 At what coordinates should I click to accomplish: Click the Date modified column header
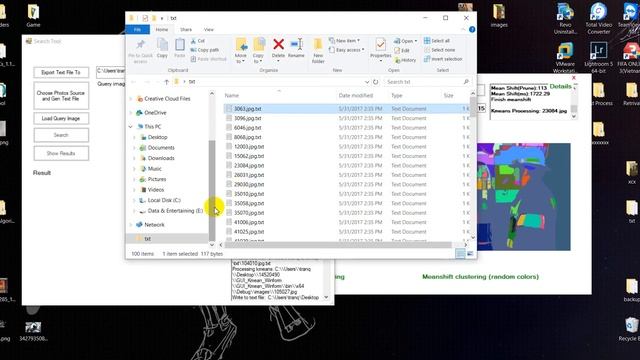point(356,96)
